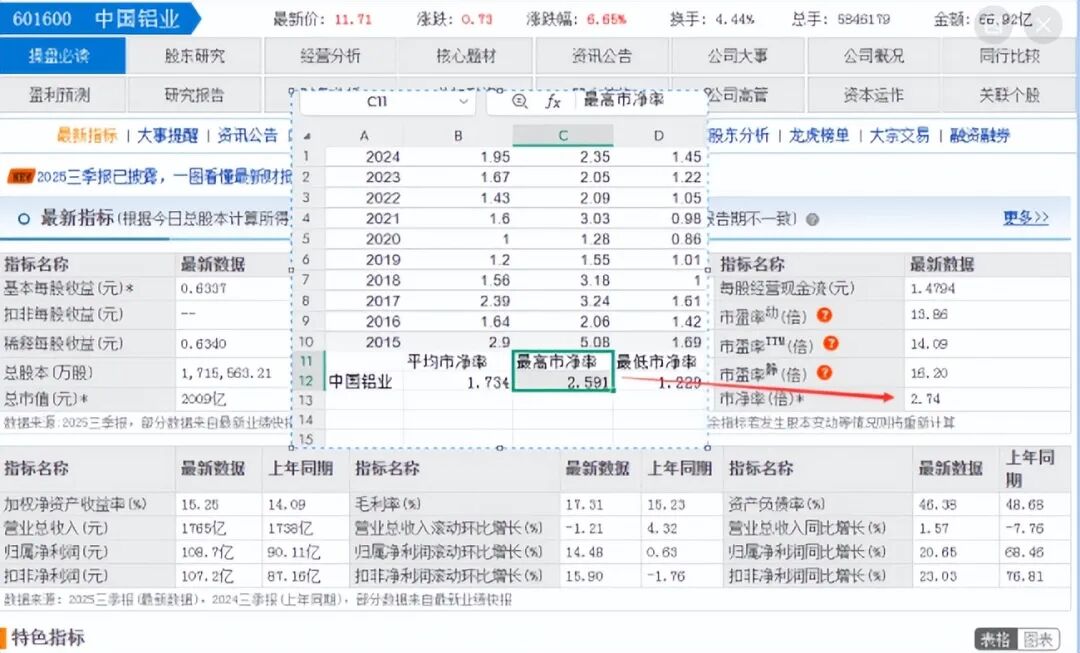Click the 资产负债率 value 46.38
This screenshot has height=653, width=1080.
click(x=937, y=505)
